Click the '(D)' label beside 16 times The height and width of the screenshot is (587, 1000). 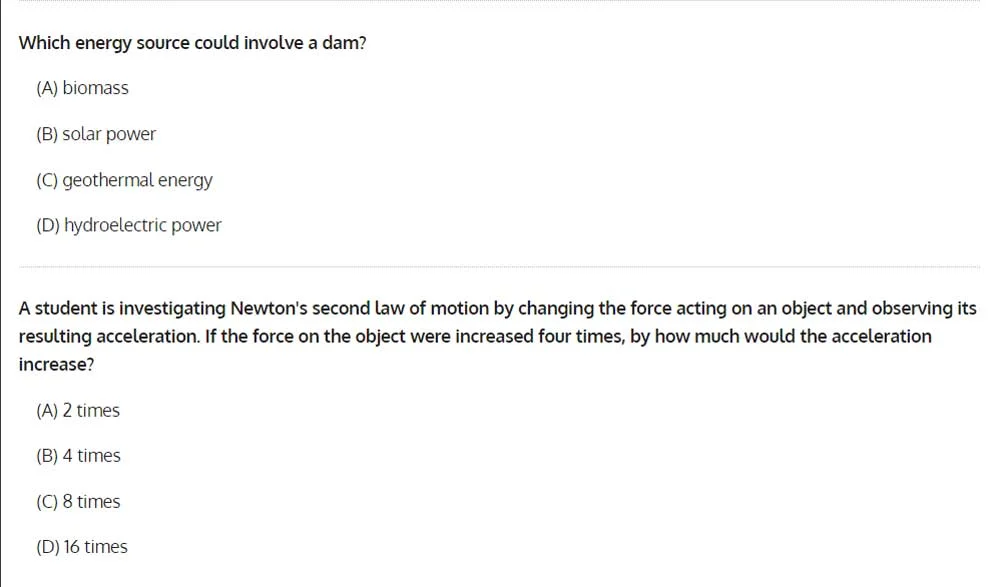(x=48, y=547)
